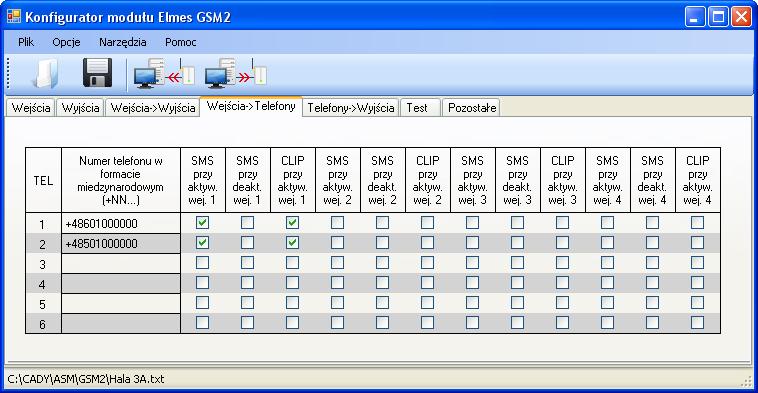Open the Opcje menu
The image size is (758, 393).
[x=66, y=42]
